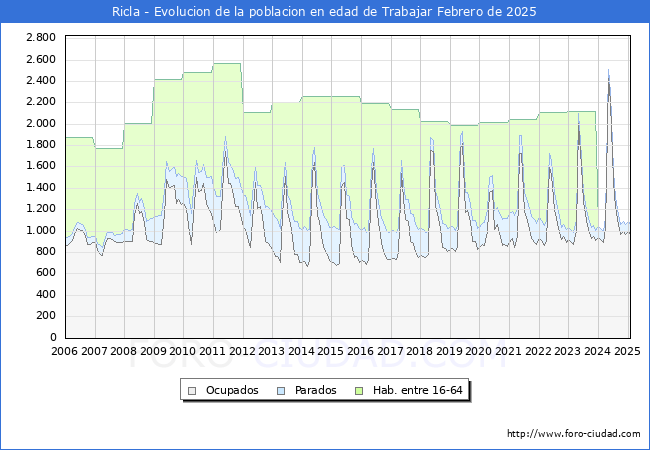
Task: Click the 0 y-axis label
Action: [x=53, y=337]
